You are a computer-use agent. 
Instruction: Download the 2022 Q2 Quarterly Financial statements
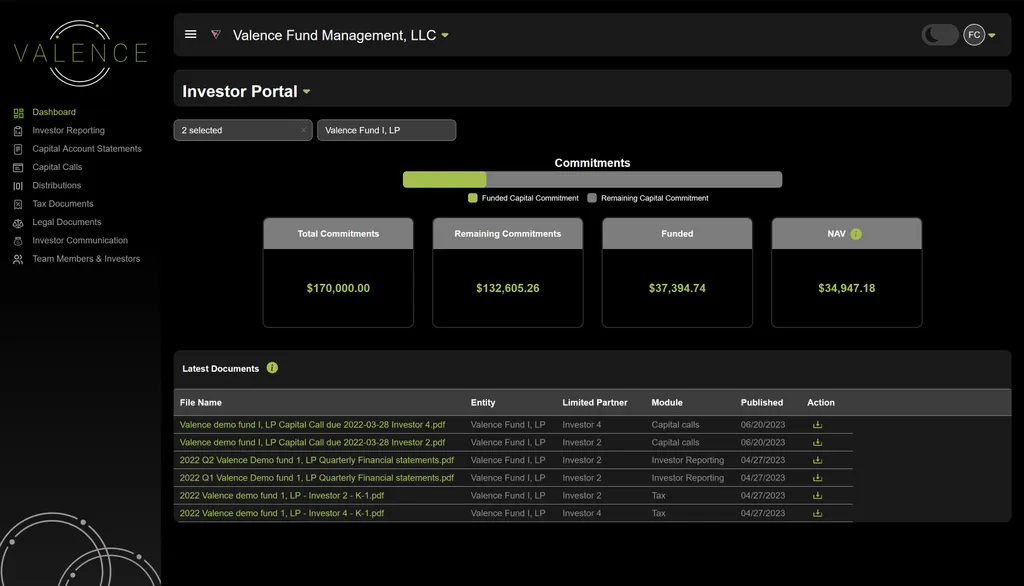click(817, 460)
